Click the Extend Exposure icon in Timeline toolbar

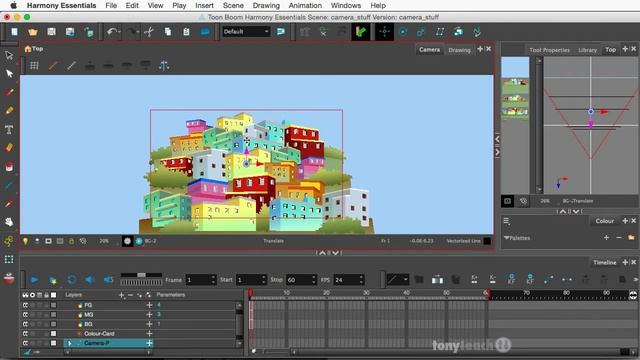[x=437, y=280]
